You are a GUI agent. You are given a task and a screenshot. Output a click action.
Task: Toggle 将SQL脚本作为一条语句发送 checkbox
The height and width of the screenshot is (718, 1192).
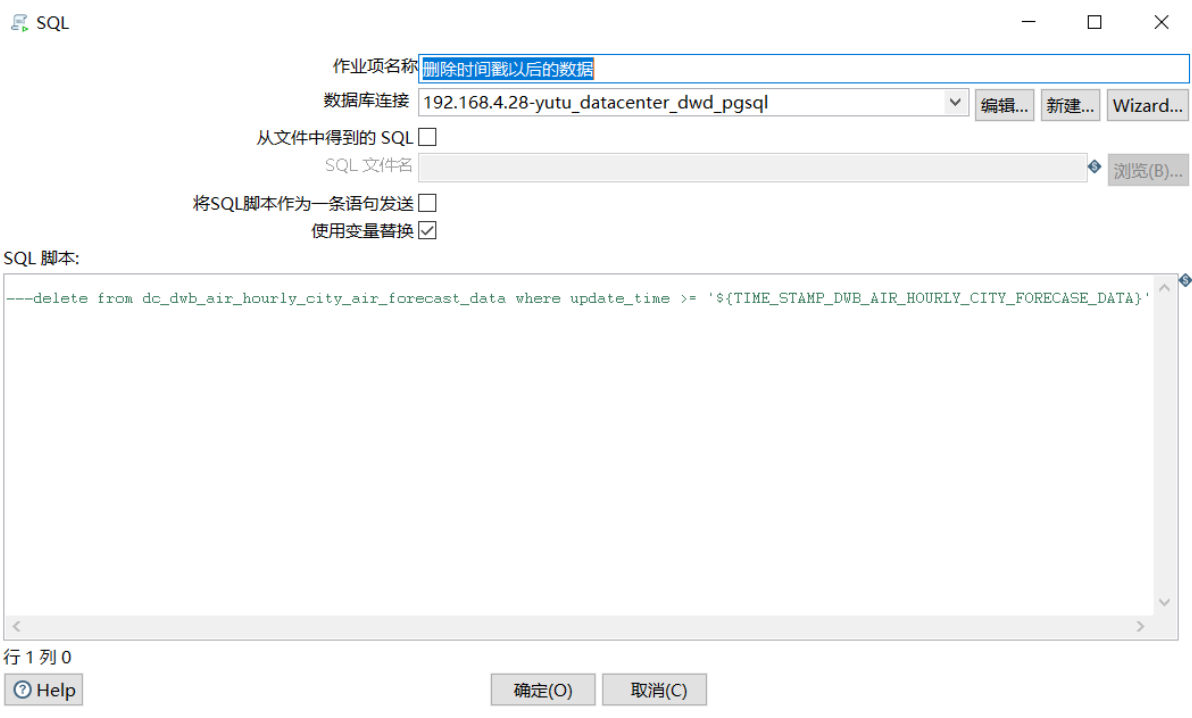point(427,203)
